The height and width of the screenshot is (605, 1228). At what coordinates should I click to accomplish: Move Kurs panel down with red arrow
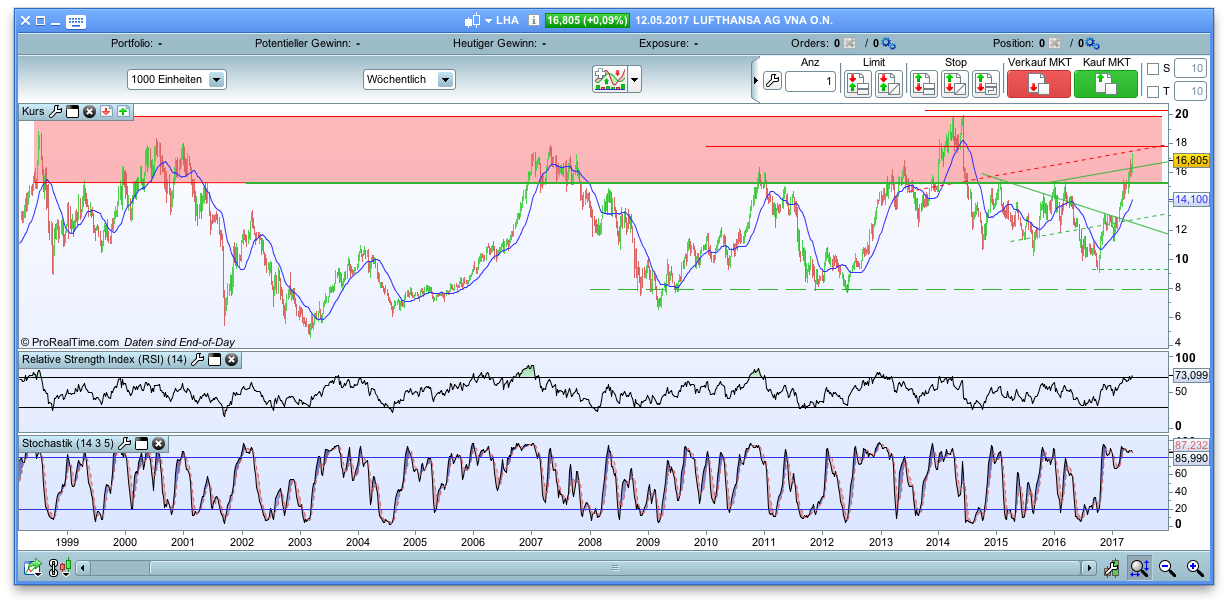[106, 111]
